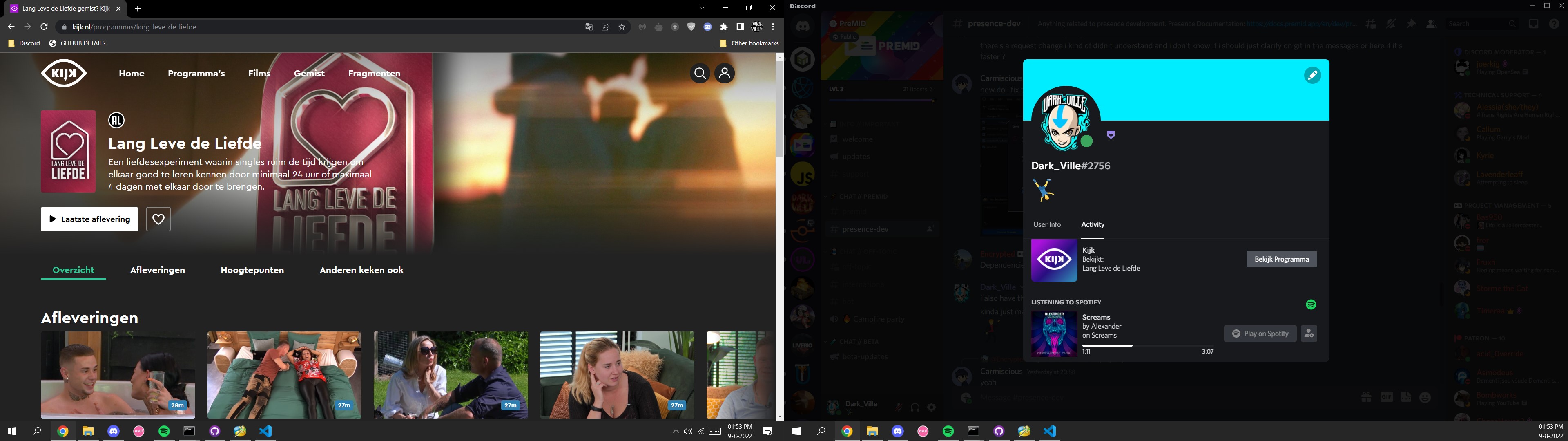Toggle presence-dev channel notification mute
This screenshot has height=441, width=1568.
click(x=1391, y=24)
